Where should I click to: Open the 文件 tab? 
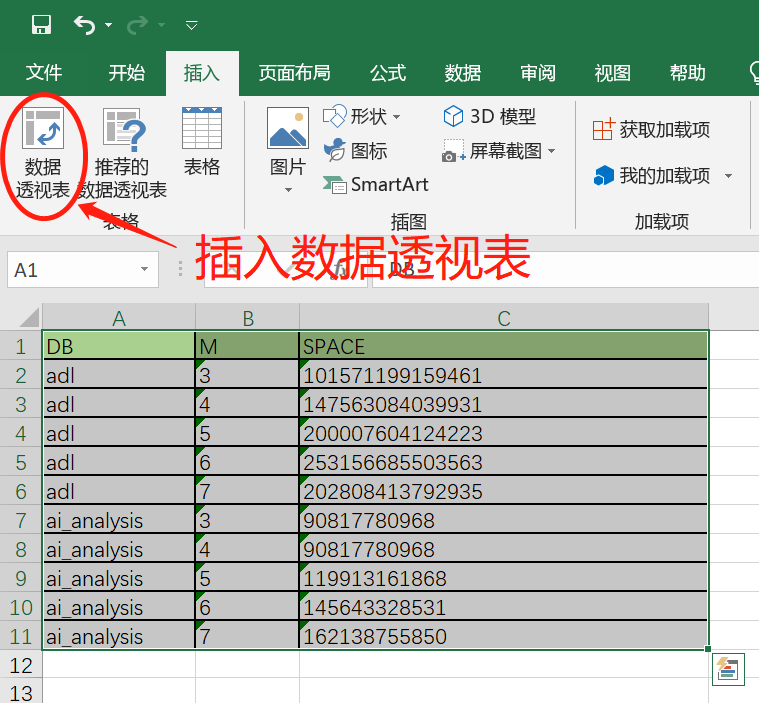pyautogui.click(x=44, y=73)
